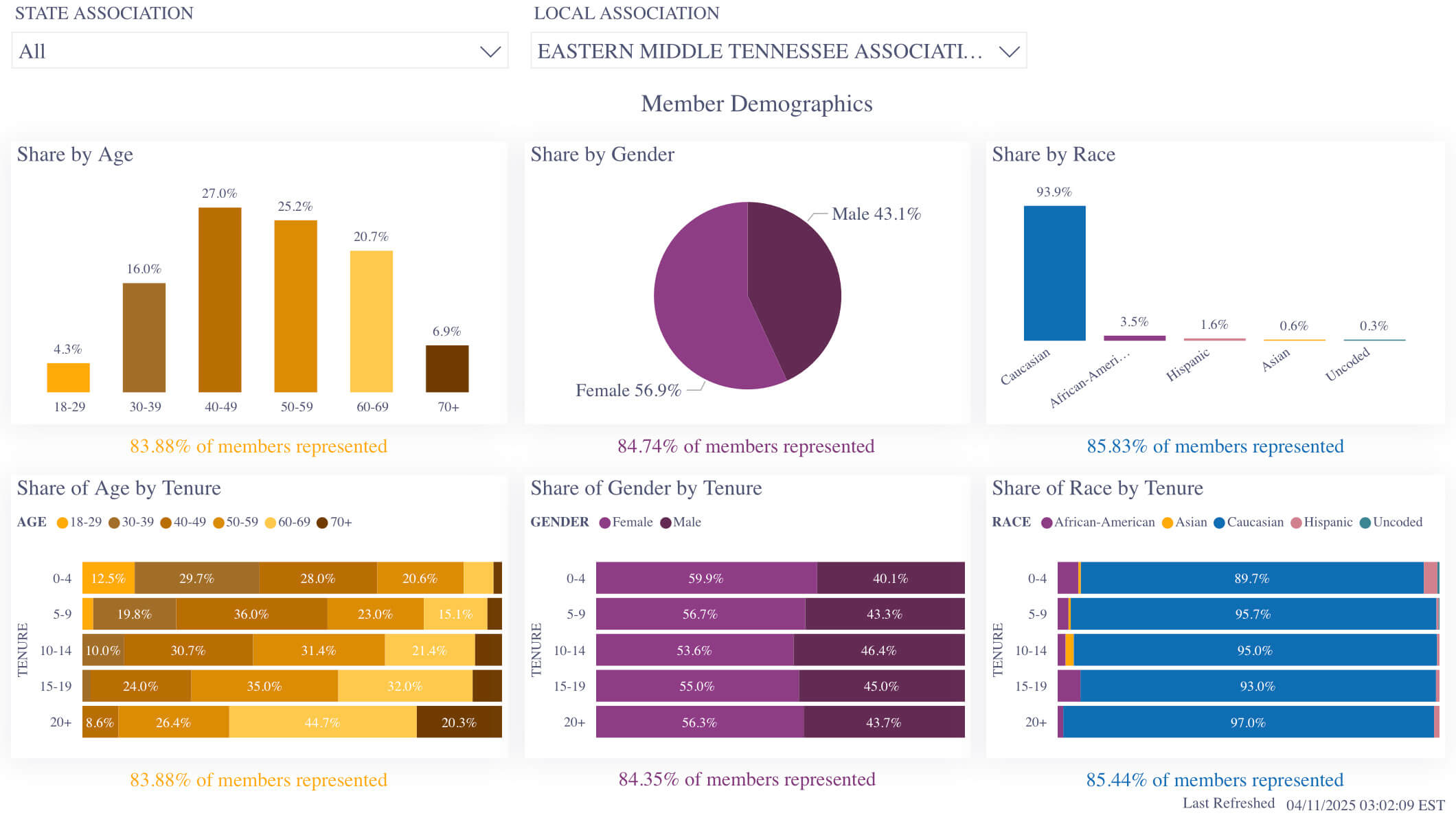The width and height of the screenshot is (1456, 824).
Task: Click the 18-29 age legend dot
Action: 62,523
